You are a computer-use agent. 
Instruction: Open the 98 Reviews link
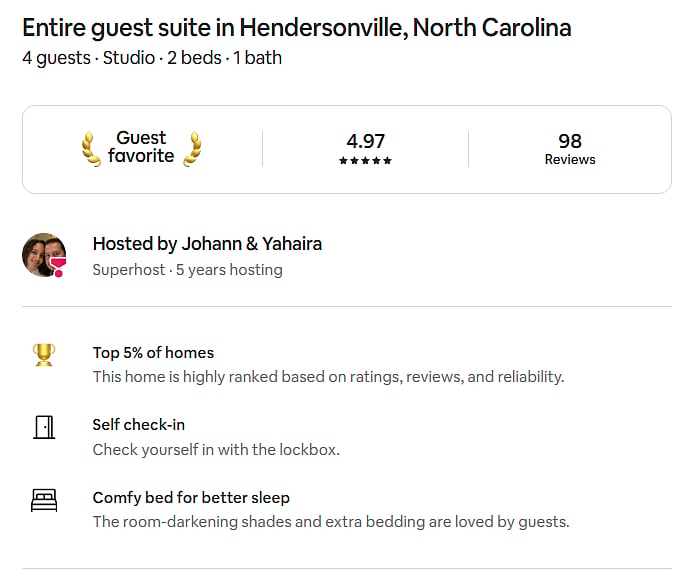pos(570,149)
